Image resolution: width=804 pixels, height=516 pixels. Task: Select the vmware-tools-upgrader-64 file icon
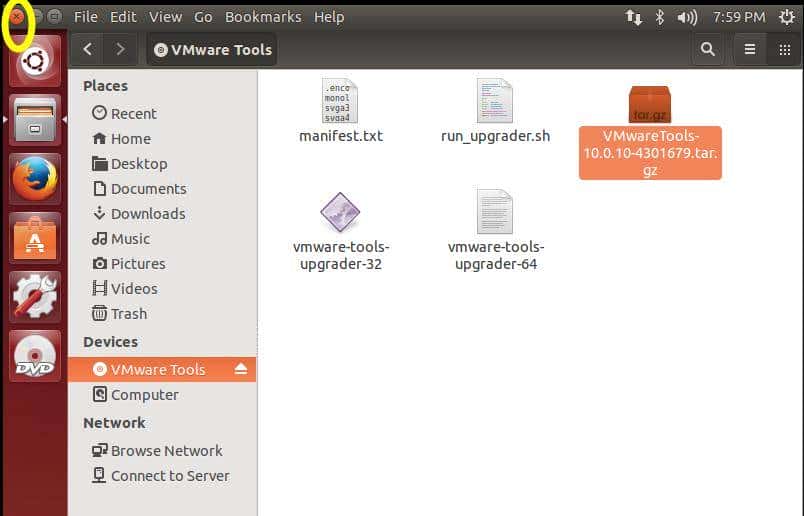point(494,212)
